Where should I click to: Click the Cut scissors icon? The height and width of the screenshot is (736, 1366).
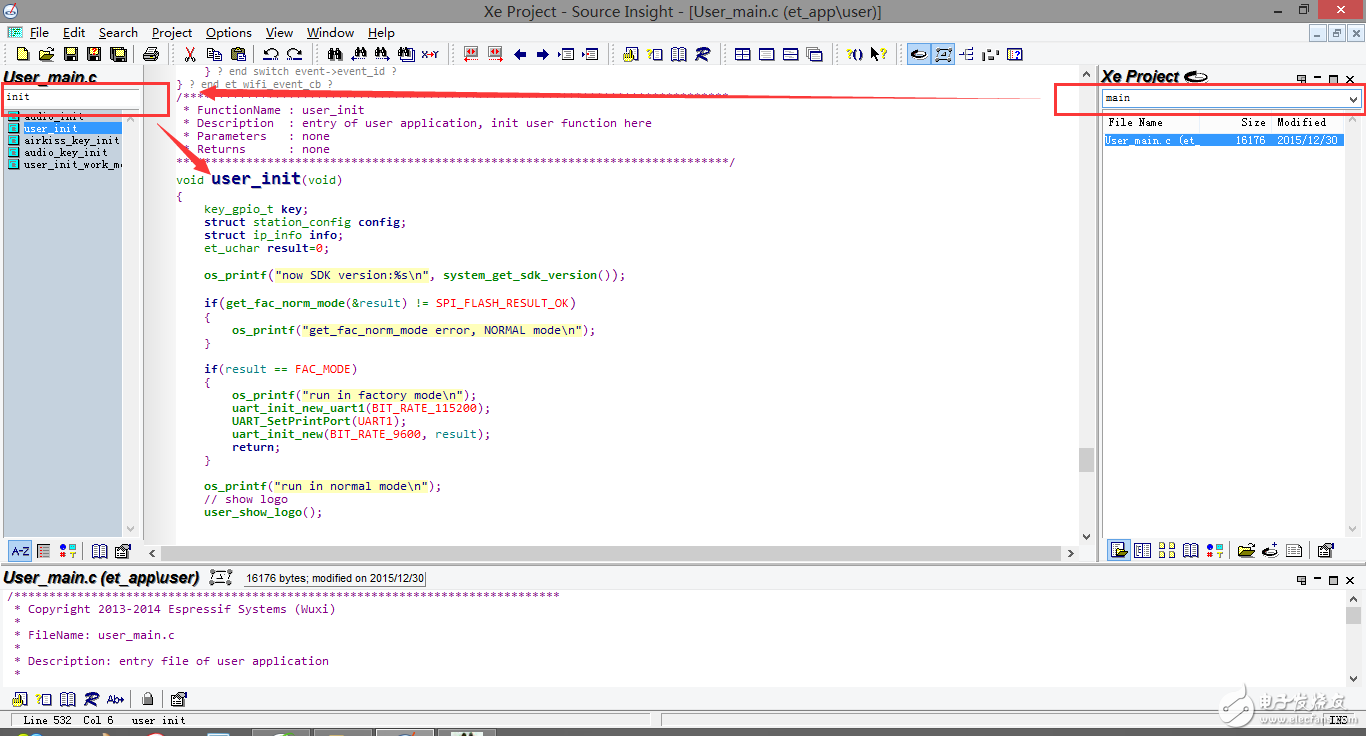(x=189, y=54)
